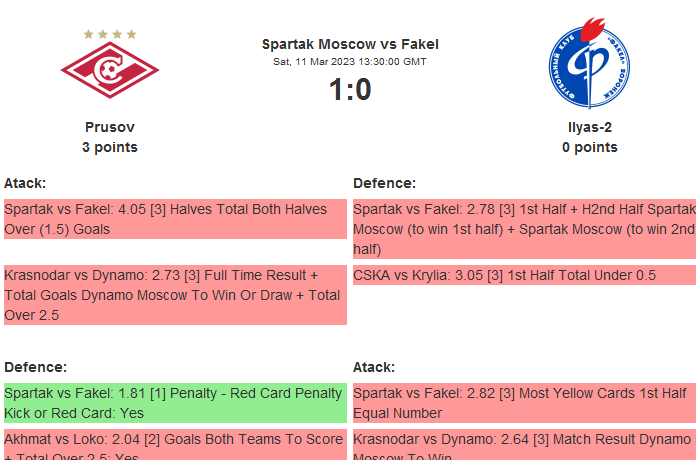Click Prusov's 3 points label

click(x=110, y=147)
